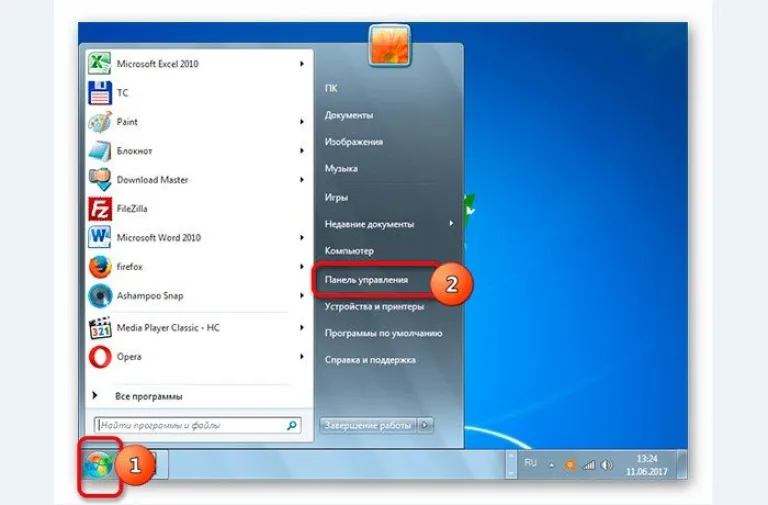Expand Download Master jump list arrow
768x505 pixels.
[x=302, y=180]
